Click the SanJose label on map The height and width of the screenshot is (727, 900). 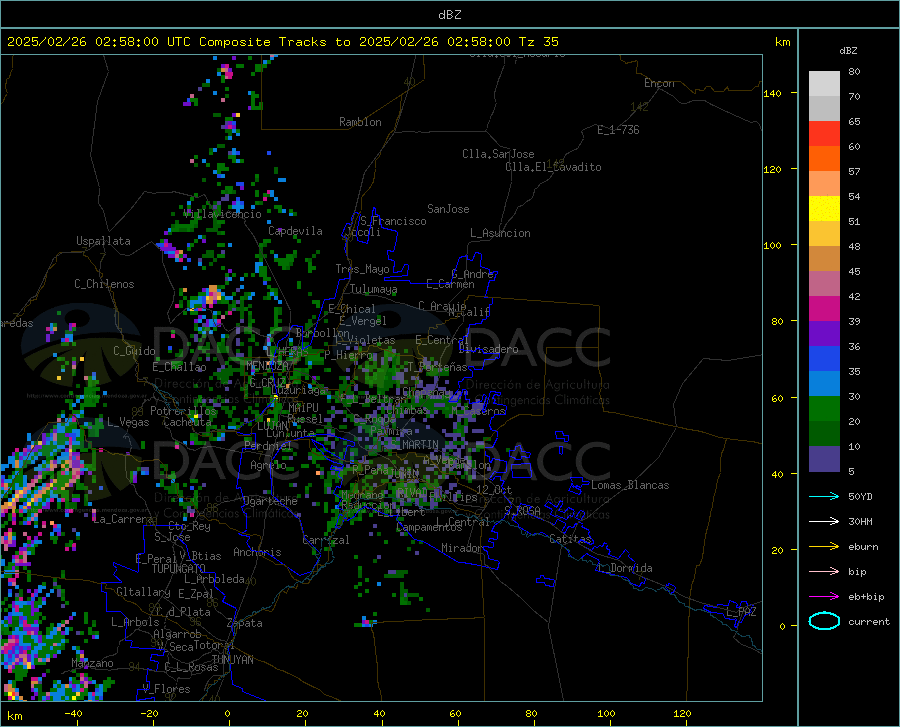point(448,209)
